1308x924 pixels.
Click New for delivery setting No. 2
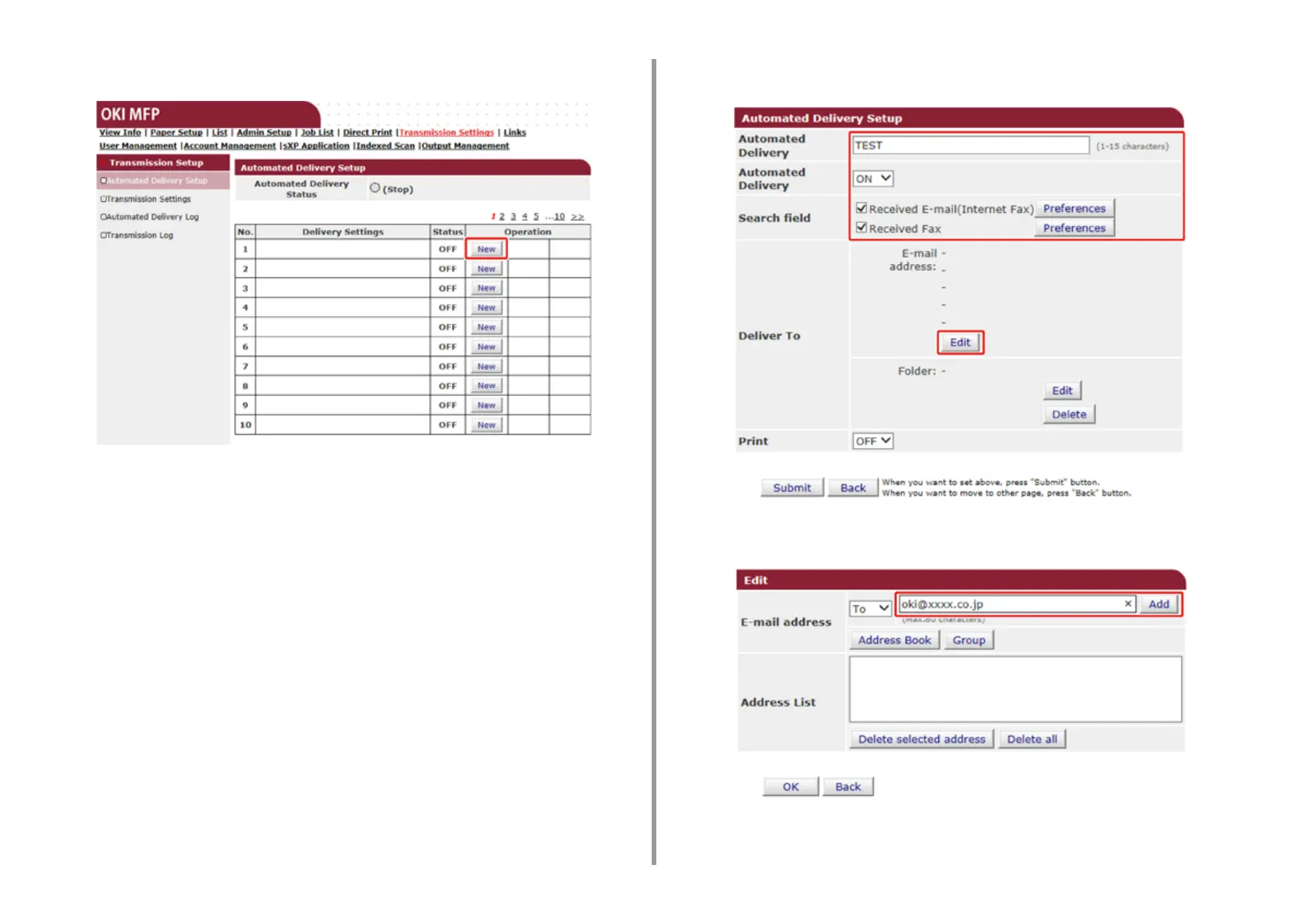(486, 269)
